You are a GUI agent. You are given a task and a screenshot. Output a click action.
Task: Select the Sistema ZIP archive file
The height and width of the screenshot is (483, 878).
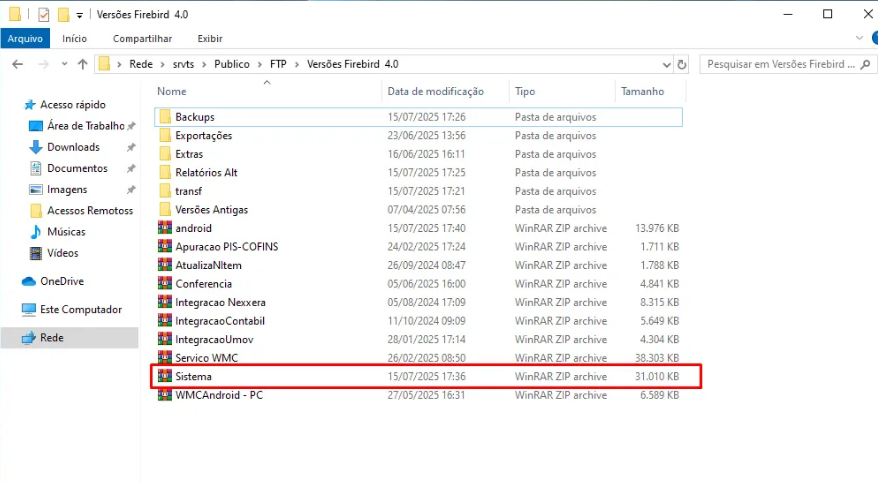(x=193, y=377)
